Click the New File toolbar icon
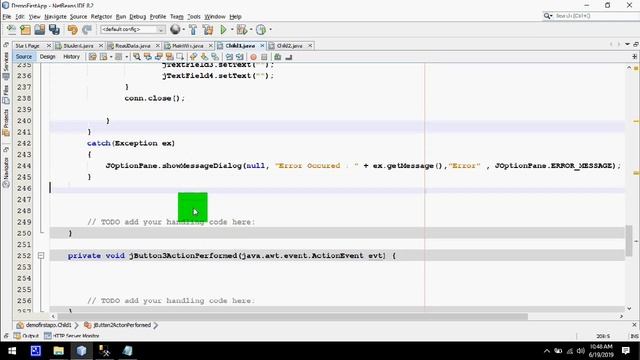 (11, 29)
